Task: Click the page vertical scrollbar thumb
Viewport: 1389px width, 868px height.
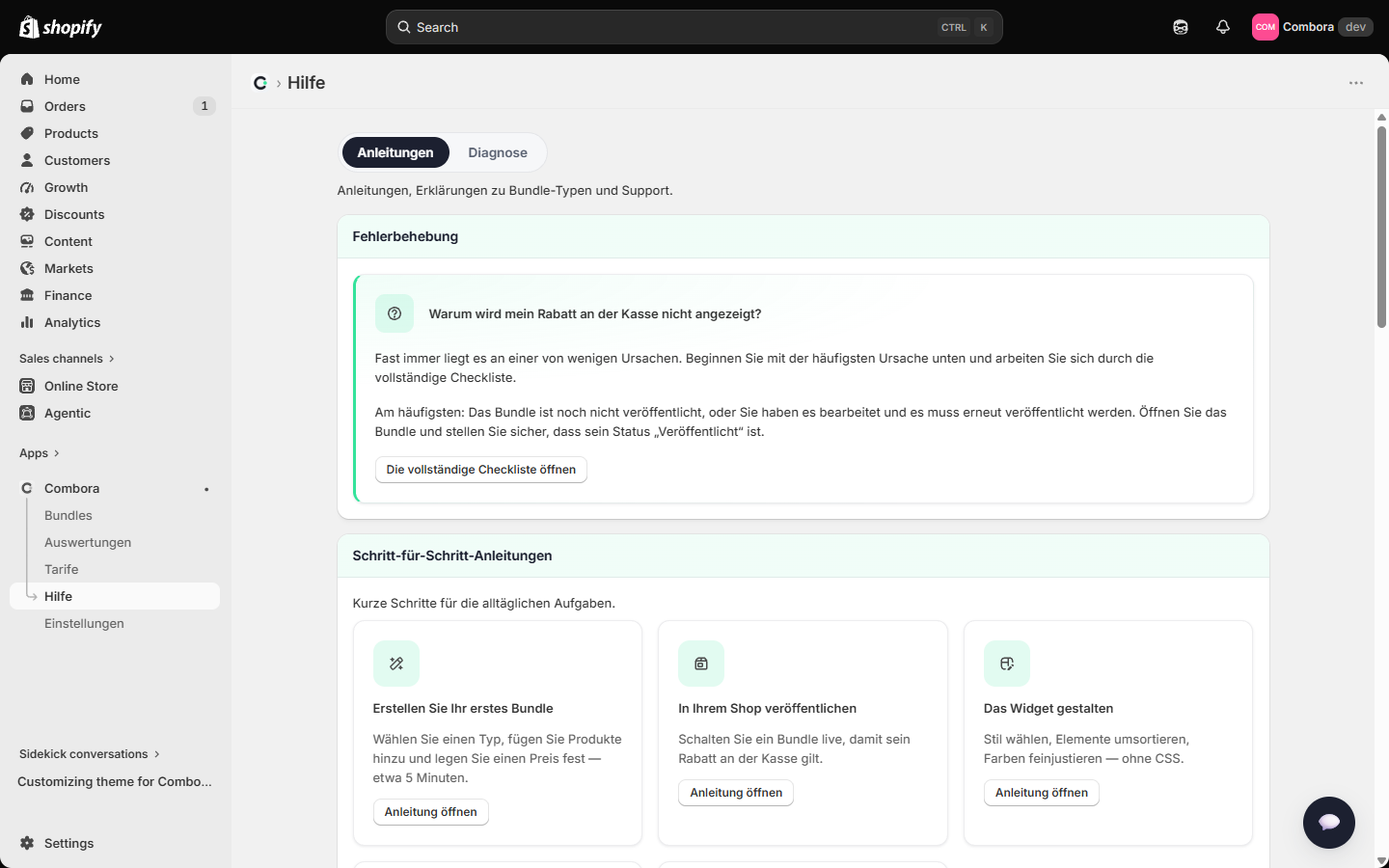Action: click(1381, 227)
